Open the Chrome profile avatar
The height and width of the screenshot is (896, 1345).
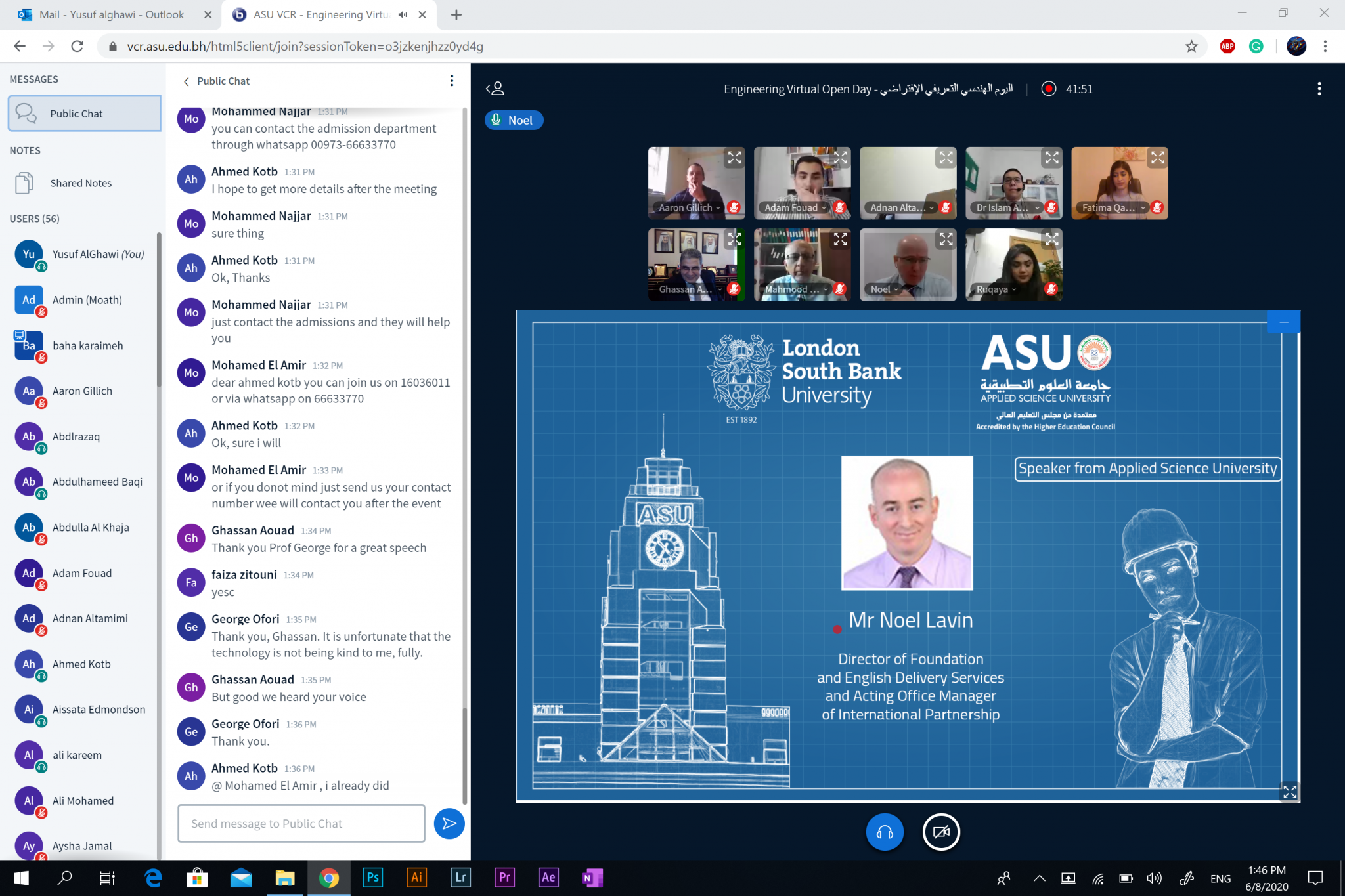1296,46
